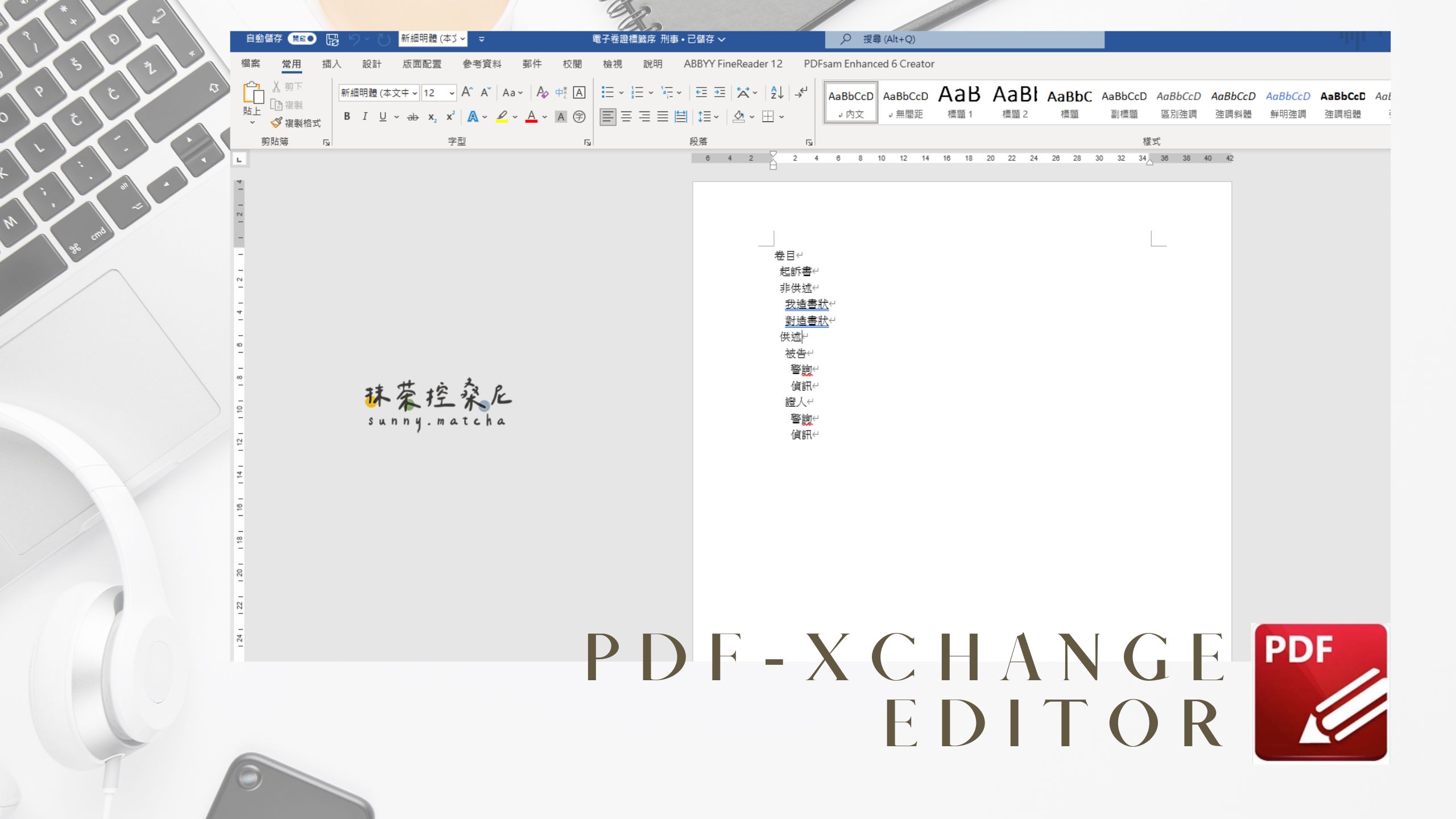The width and height of the screenshot is (1456, 819).
Task: Toggle Strikethrough formatting
Action: click(x=413, y=117)
